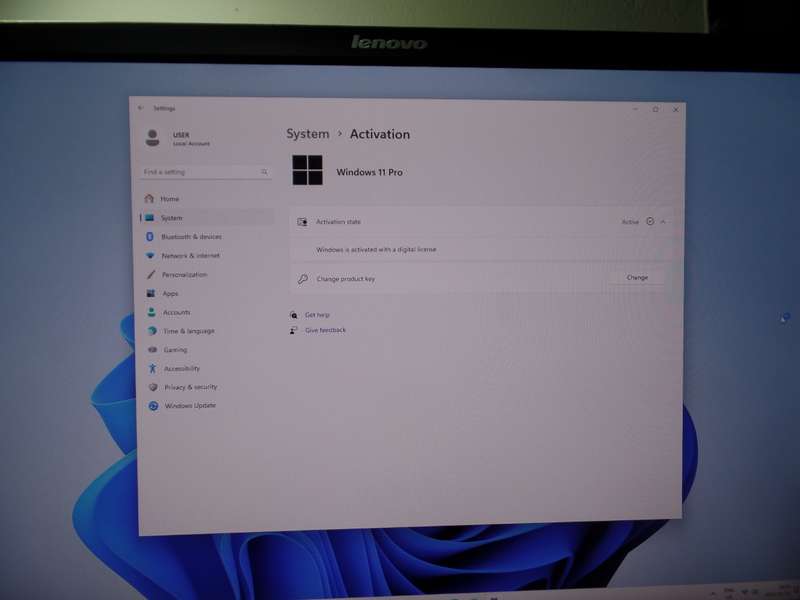Click the Change button for product key
The width and height of the screenshot is (800, 600).
tap(637, 278)
